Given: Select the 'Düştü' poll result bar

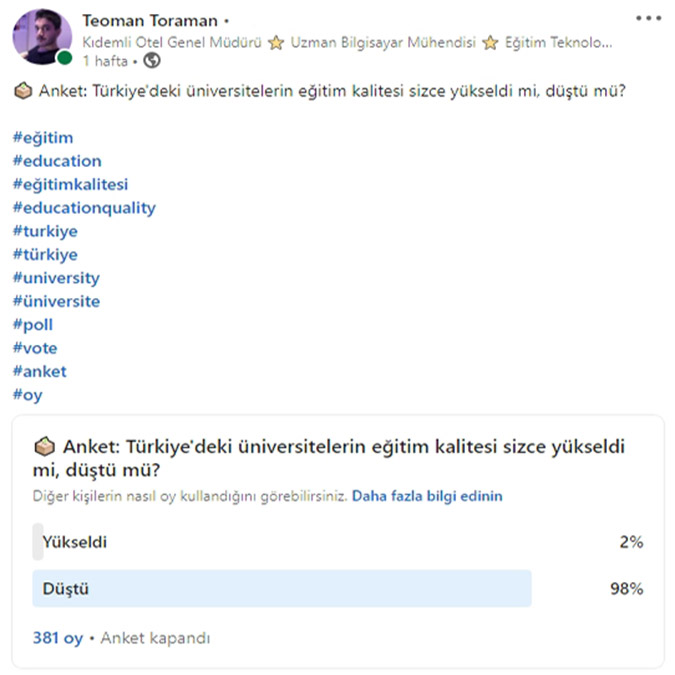Looking at the screenshot, I should [x=281, y=589].
